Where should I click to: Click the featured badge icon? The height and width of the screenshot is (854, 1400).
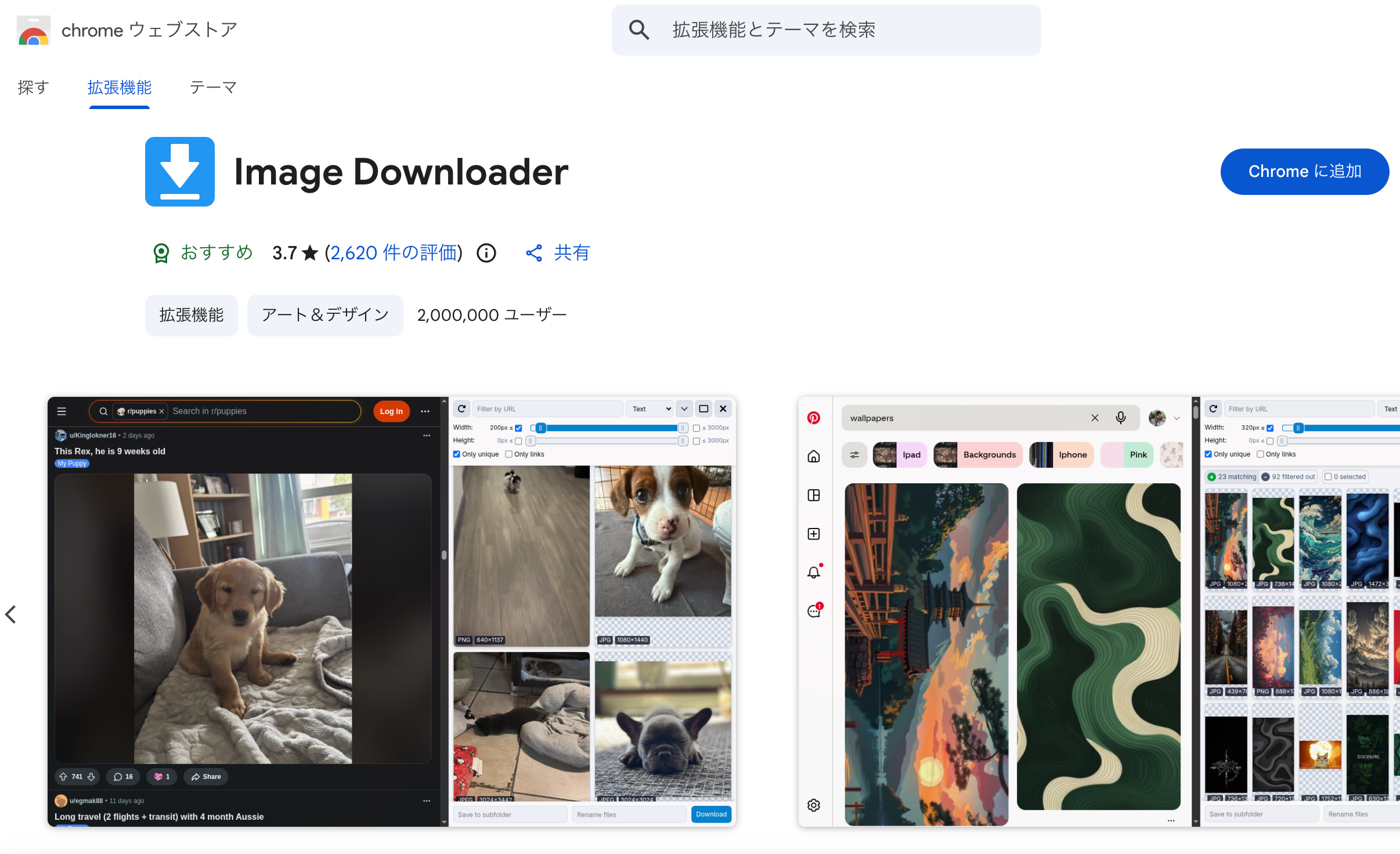(161, 253)
